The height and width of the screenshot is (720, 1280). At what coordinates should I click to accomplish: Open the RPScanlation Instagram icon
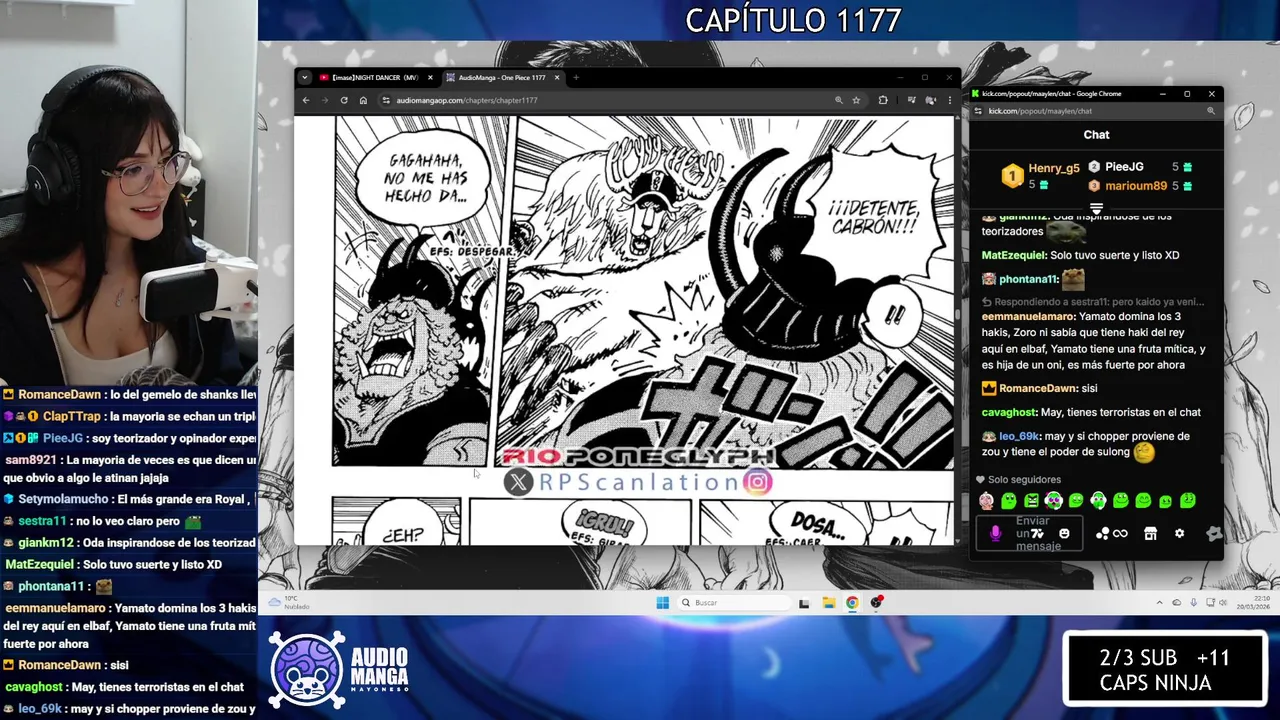click(759, 482)
